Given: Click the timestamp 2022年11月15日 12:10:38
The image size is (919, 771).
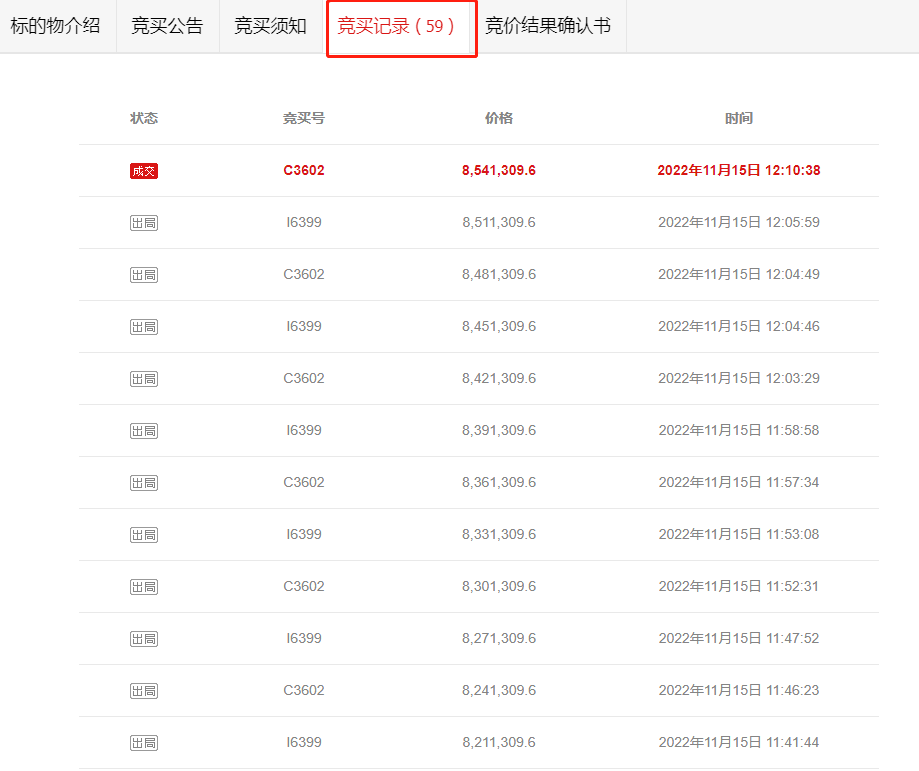Looking at the screenshot, I should click(x=738, y=170).
